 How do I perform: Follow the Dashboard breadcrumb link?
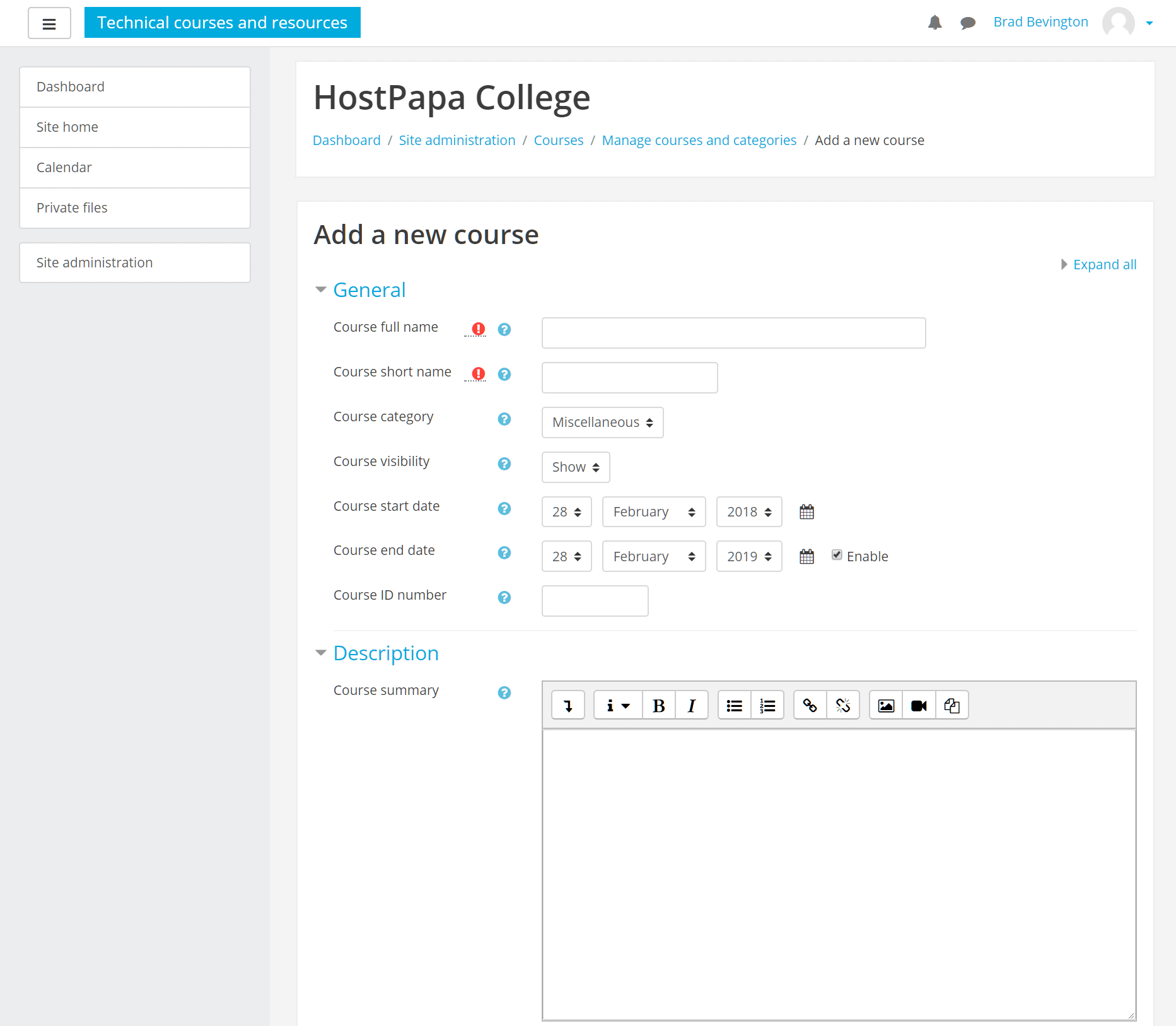(x=347, y=141)
